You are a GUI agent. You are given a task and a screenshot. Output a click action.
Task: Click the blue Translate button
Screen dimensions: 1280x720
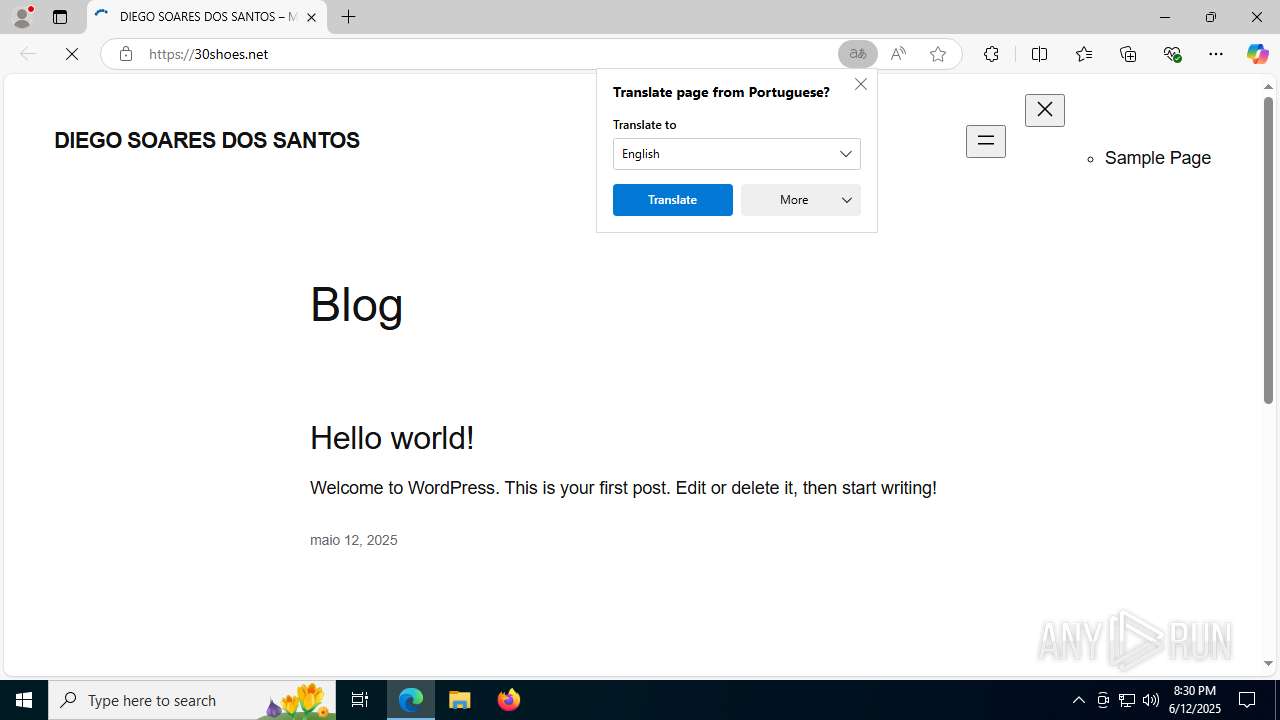tap(673, 200)
